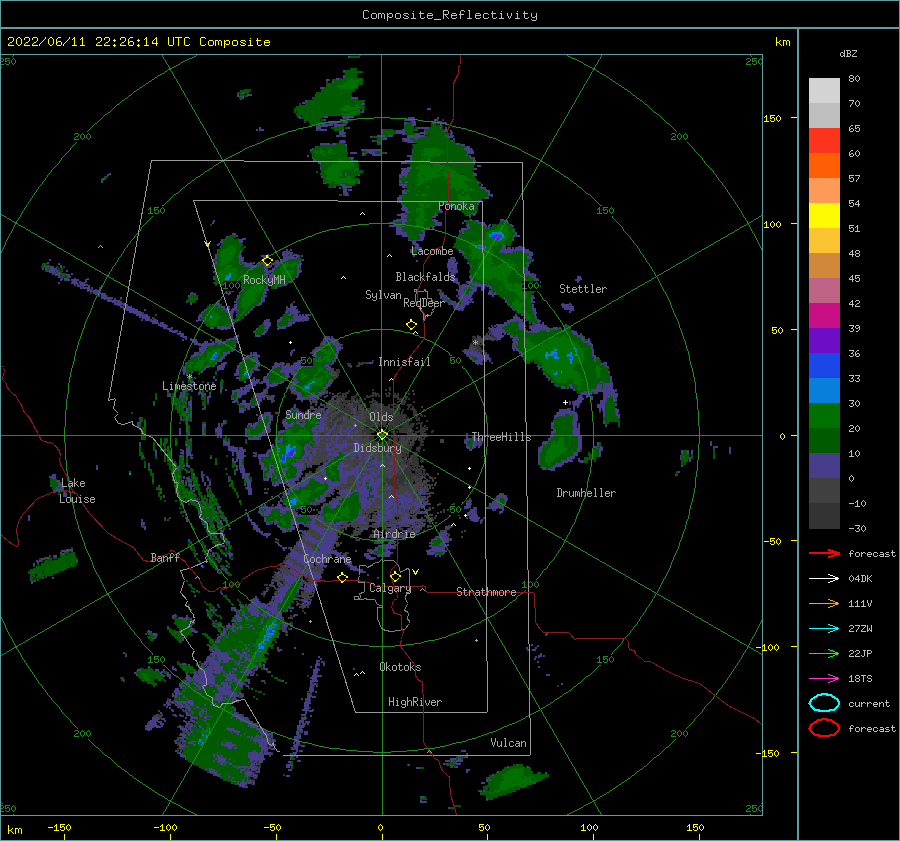This screenshot has width=900, height=841.
Task: Pick the light gray 70-80 dBZ swatch
Action: pos(824,90)
